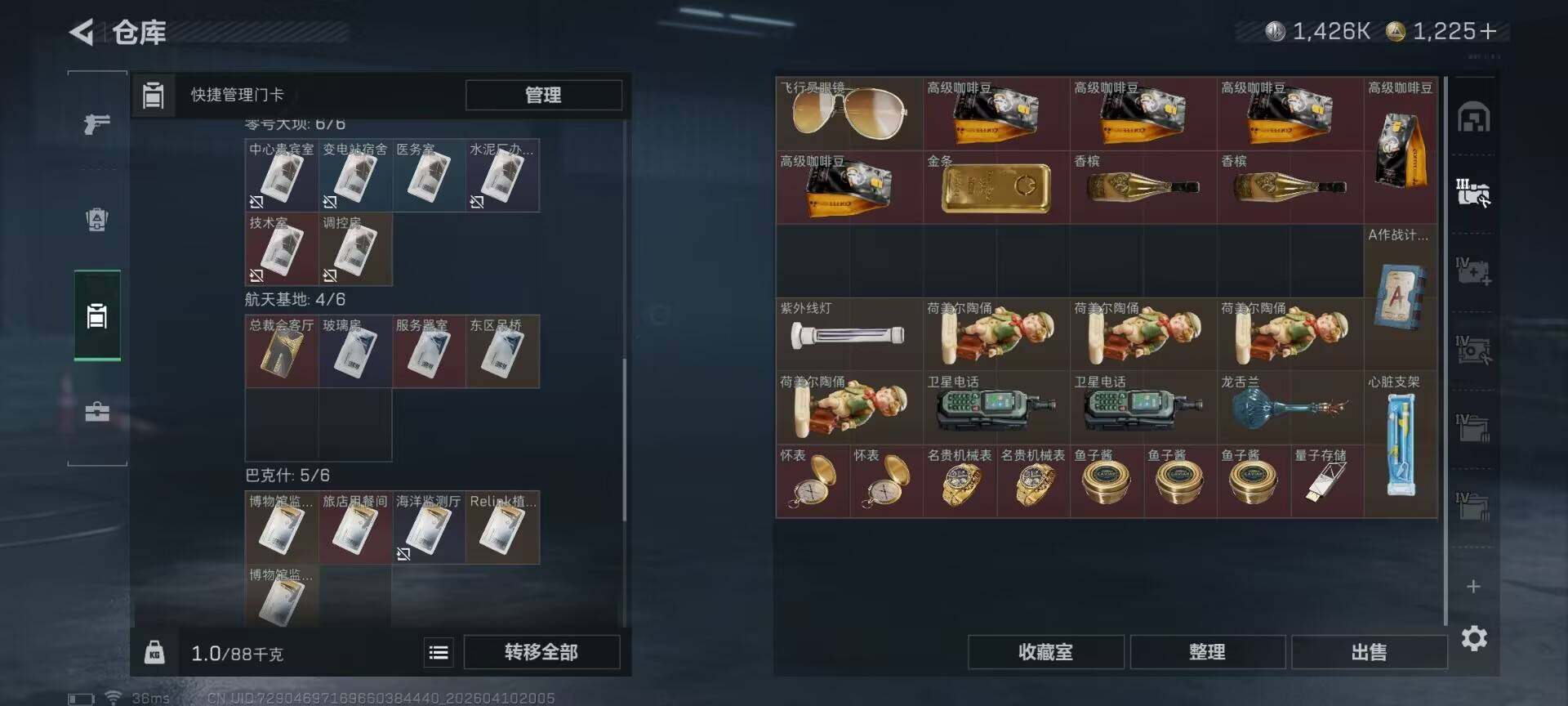Click the 出售 sell button
The height and width of the screenshot is (706, 1568).
pyautogui.click(x=1369, y=652)
